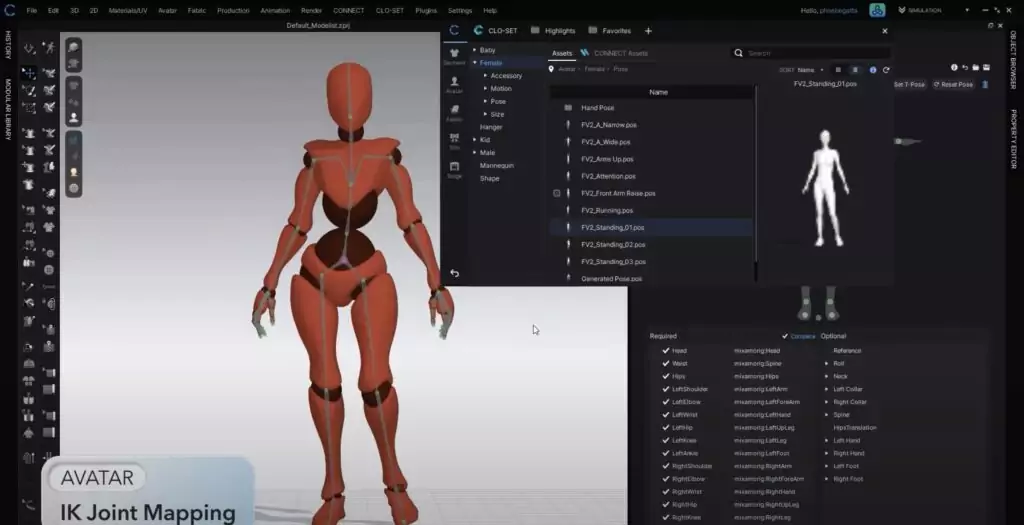Select the highlighted Select/Move tool in left toolbar
Image resolution: width=1024 pixels, height=525 pixels.
(x=29, y=73)
